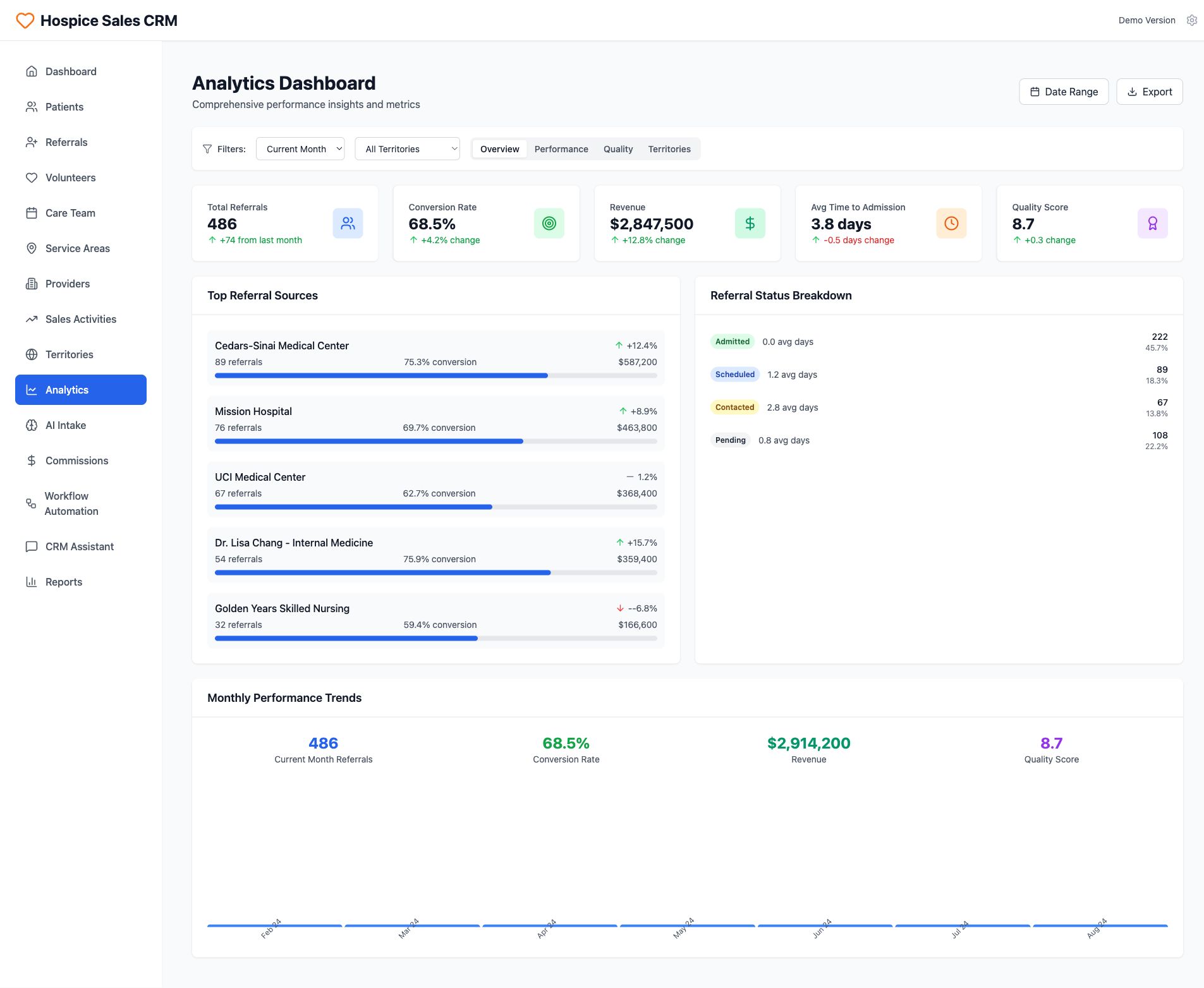Screen dimensions: 1204x988
Task: Click the filter funnel icon
Action: [x=207, y=149]
